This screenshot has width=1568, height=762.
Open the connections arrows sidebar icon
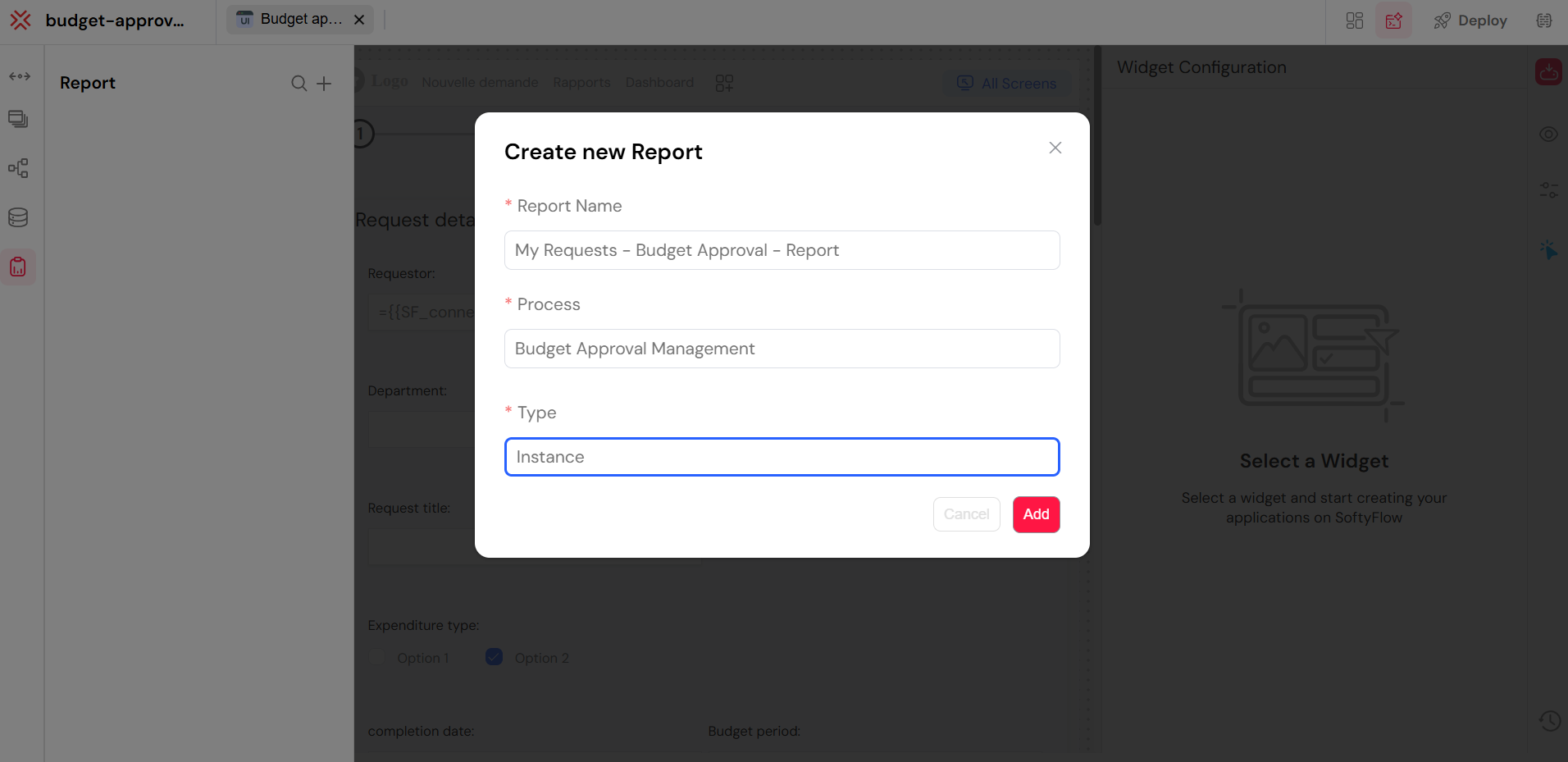click(20, 76)
